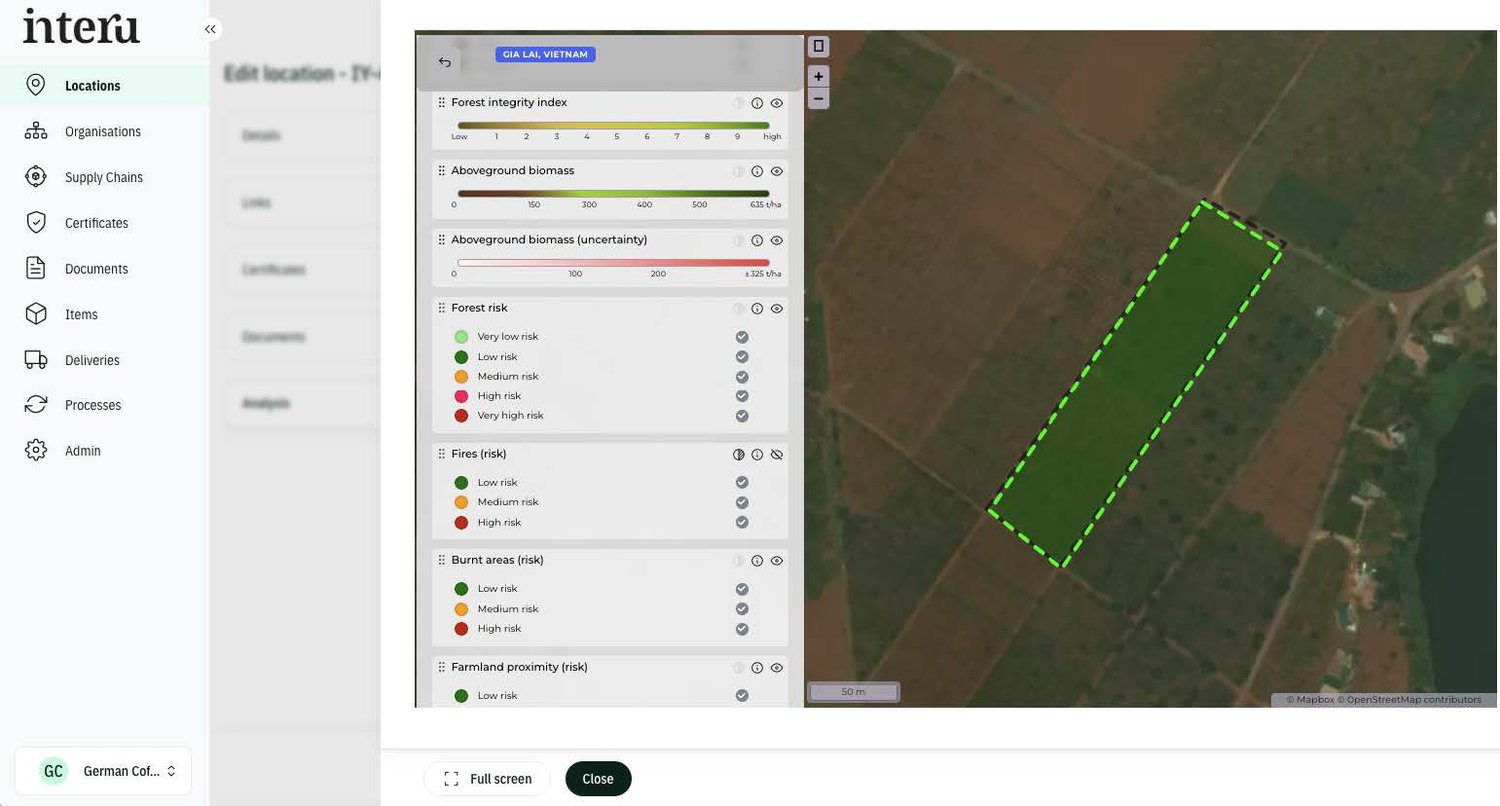Show info for Forest integrity index
The image size is (1500, 806).
(x=757, y=103)
